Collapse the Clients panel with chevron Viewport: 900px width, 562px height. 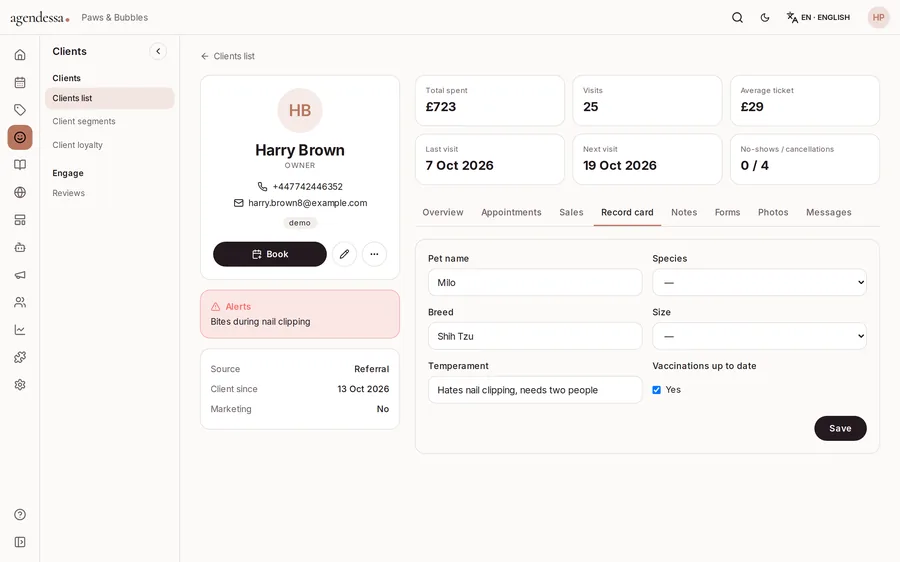click(x=158, y=51)
